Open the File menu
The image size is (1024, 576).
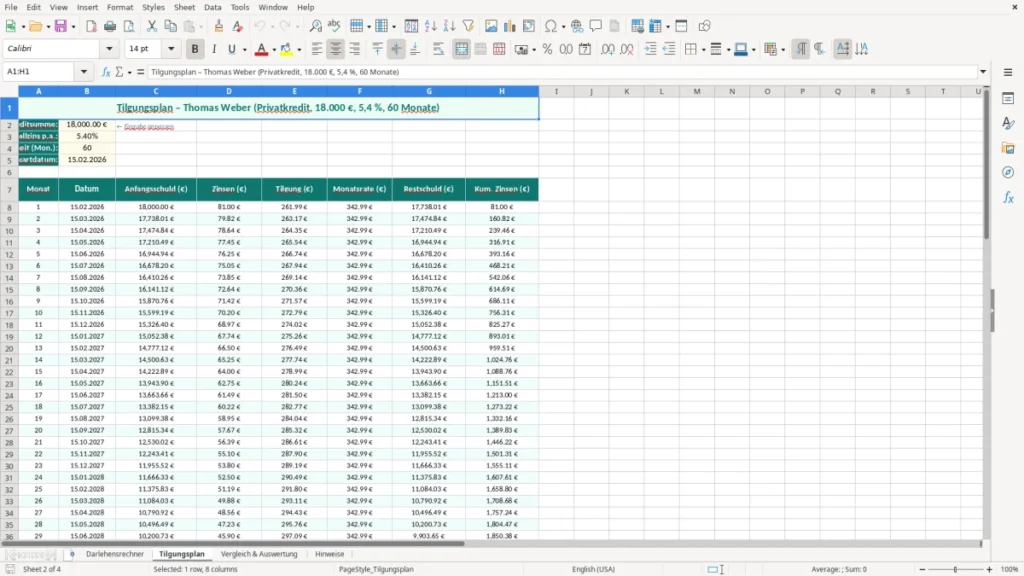pyautogui.click(x=11, y=7)
